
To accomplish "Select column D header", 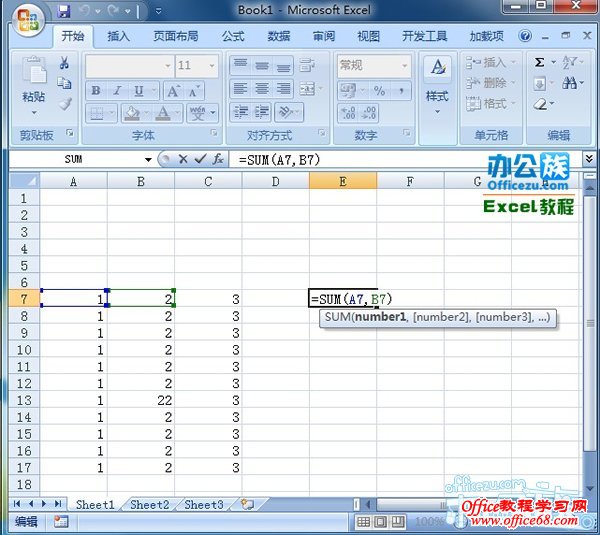I will pyautogui.click(x=275, y=181).
